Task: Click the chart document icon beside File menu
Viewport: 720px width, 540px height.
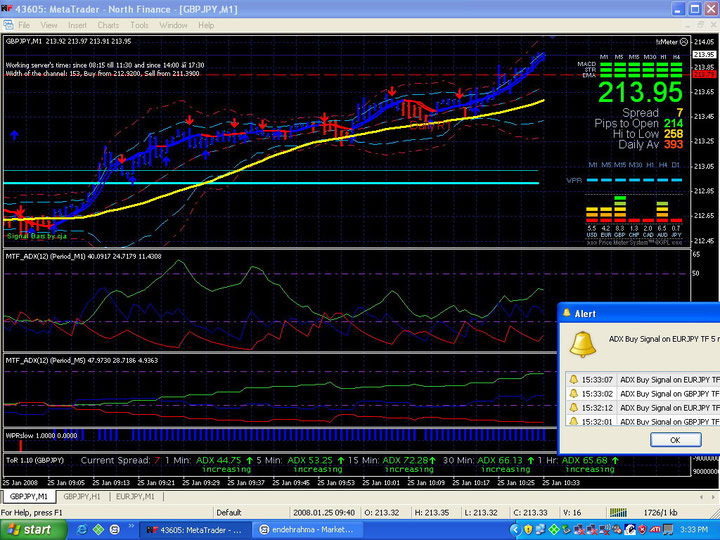Action: click(8, 25)
